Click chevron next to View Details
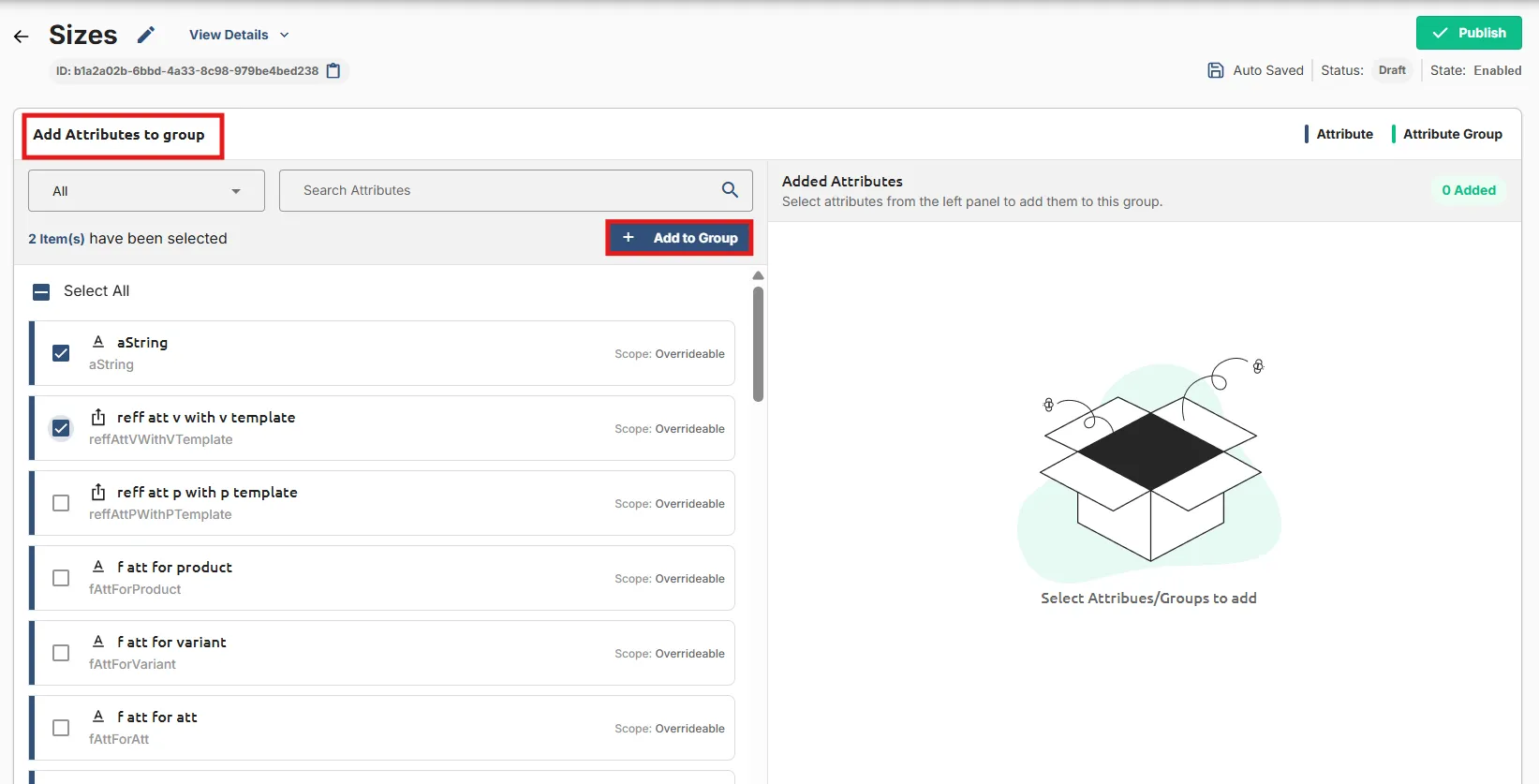Viewport: 1539px width, 784px height. point(284,36)
